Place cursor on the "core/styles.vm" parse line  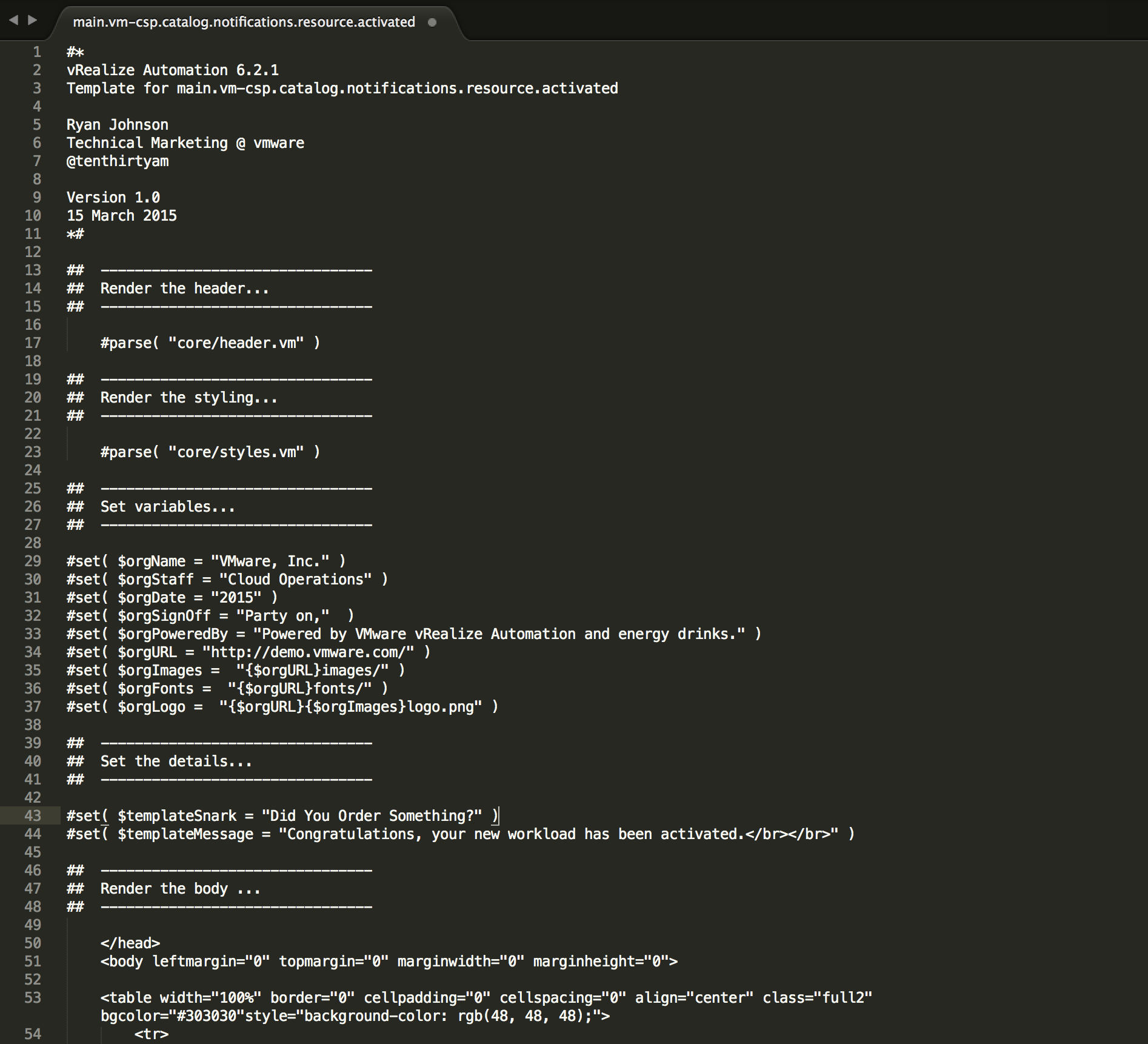(210, 452)
